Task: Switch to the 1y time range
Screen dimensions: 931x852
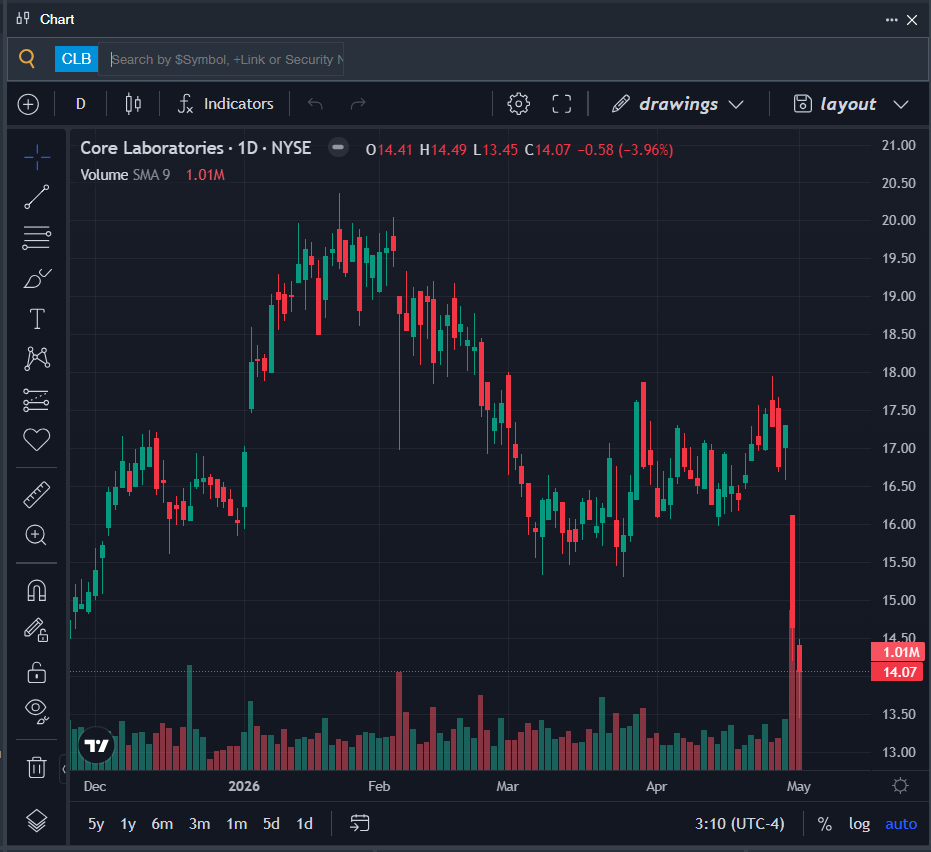Action: click(128, 824)
